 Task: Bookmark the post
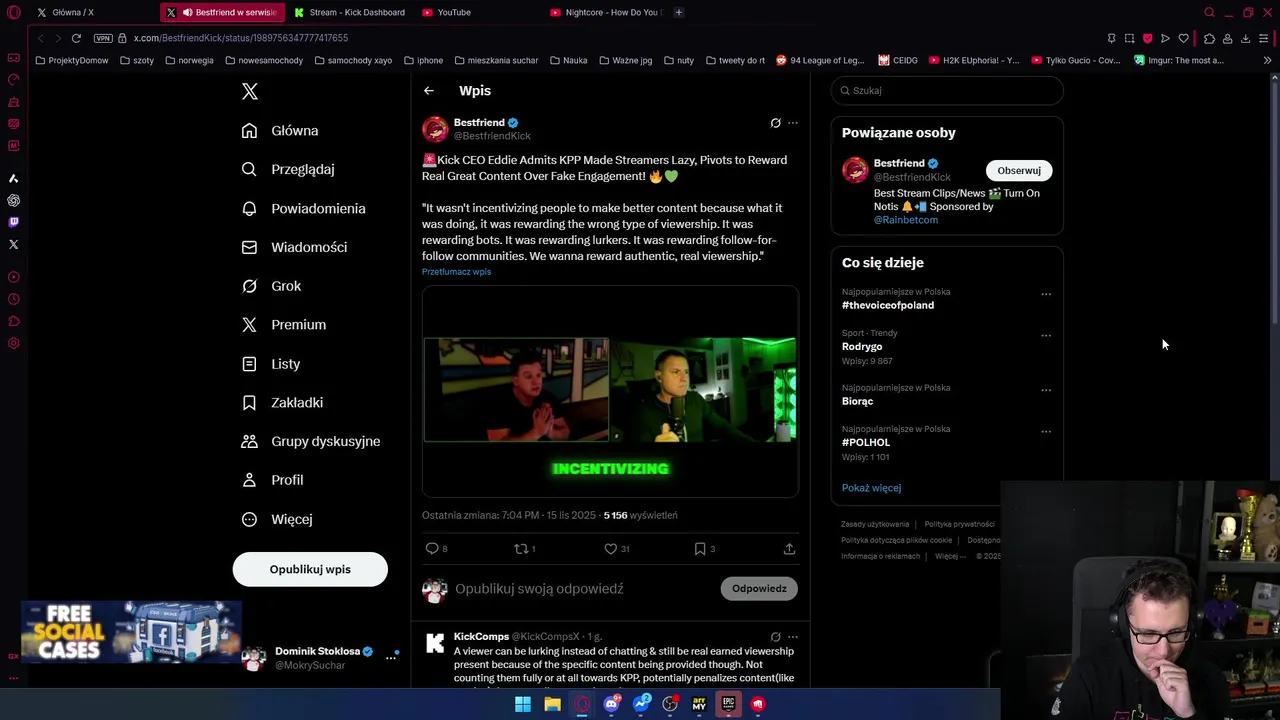(700, 548)
